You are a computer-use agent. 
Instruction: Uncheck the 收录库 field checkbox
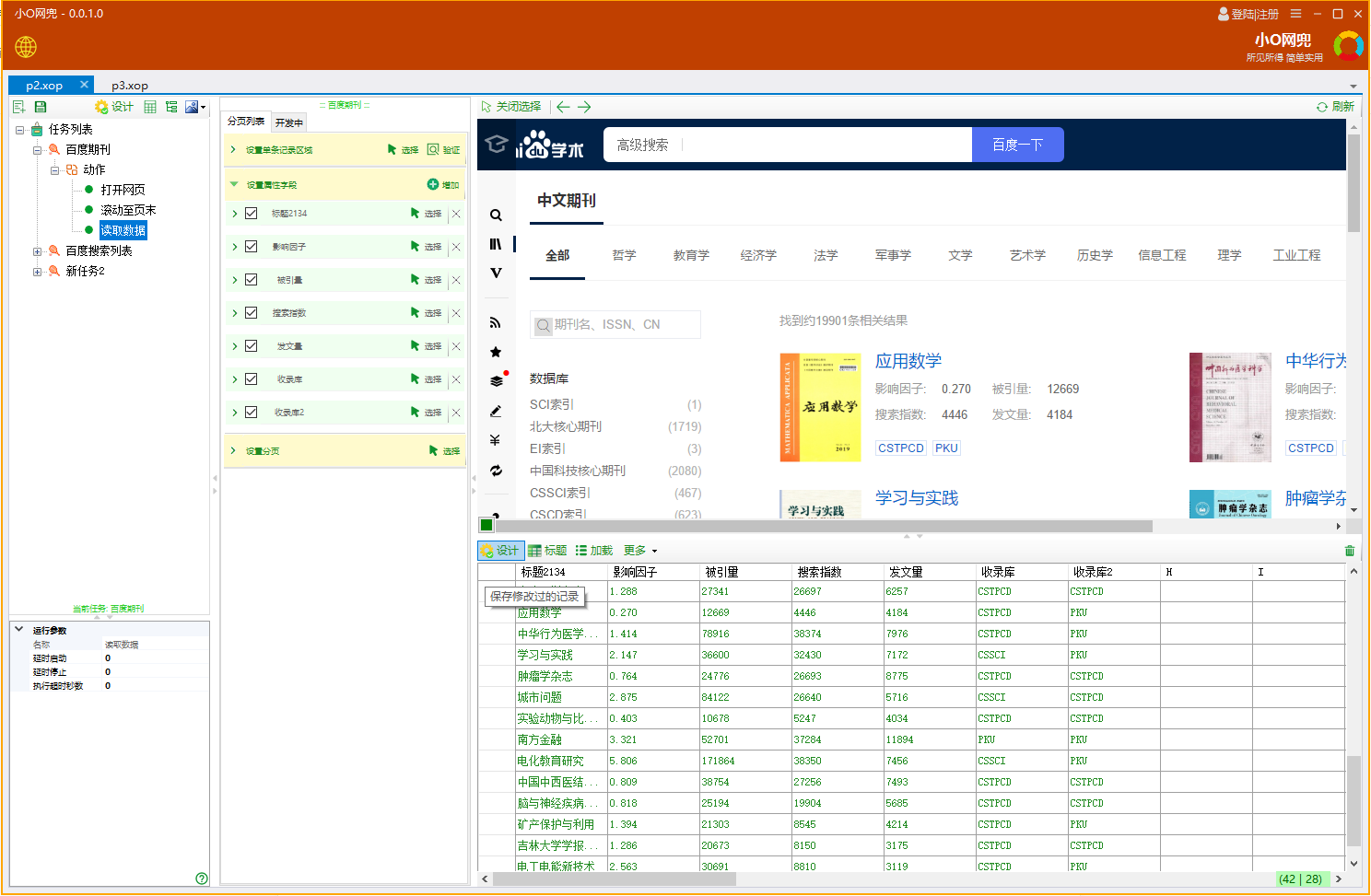[251, 379]
